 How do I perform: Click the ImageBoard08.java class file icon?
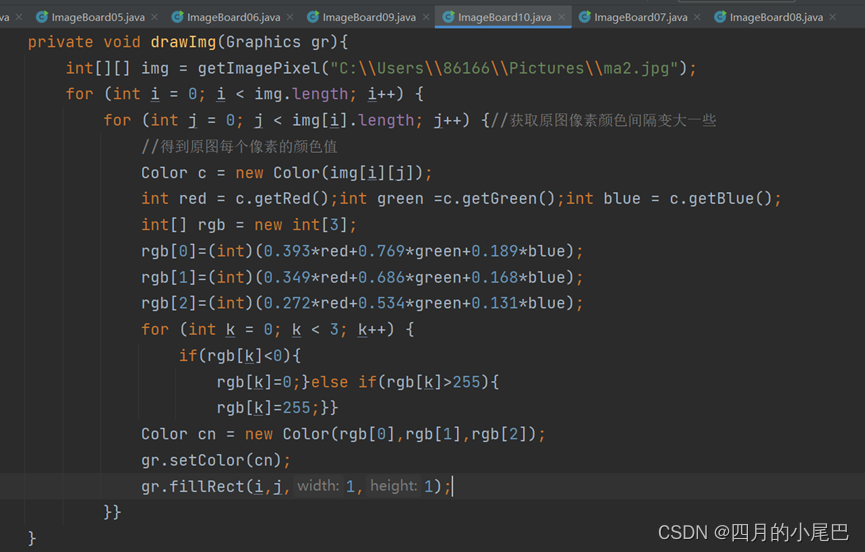[720, 17]
